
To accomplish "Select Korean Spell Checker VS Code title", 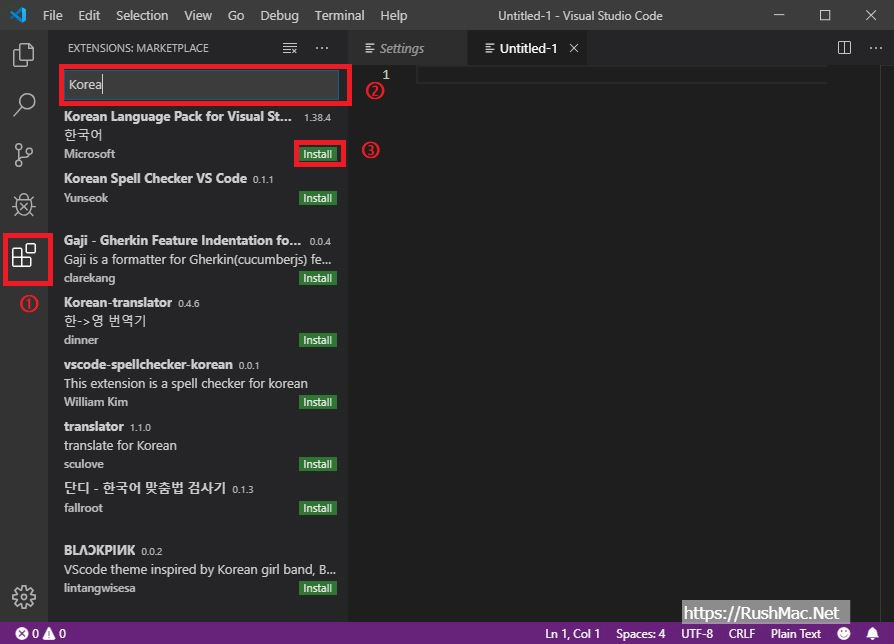I will click(x=155, y=178).
